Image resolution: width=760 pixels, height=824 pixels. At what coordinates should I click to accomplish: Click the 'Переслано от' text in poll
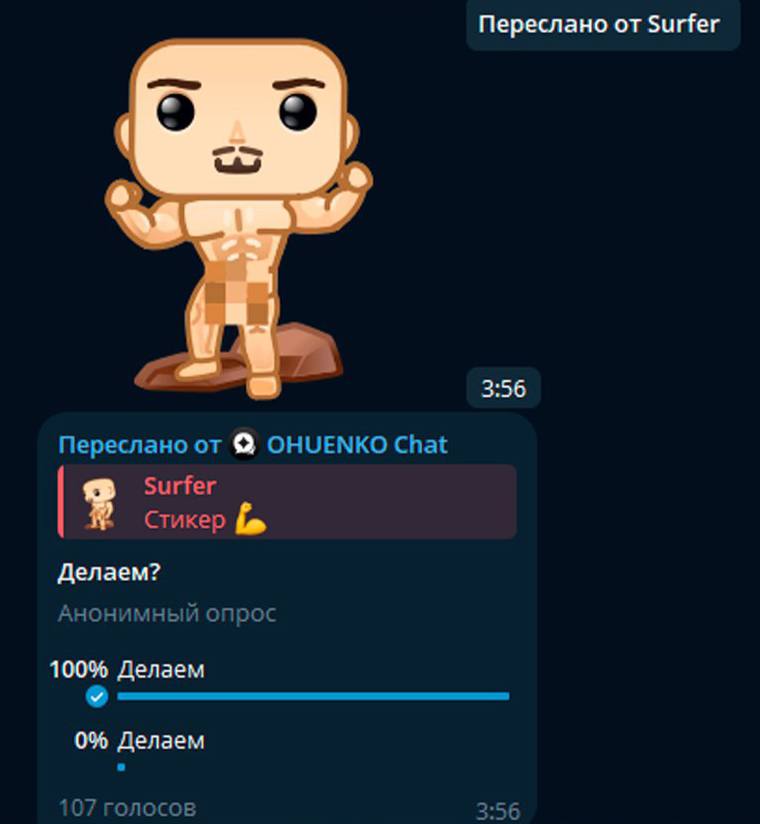(140, 445)
